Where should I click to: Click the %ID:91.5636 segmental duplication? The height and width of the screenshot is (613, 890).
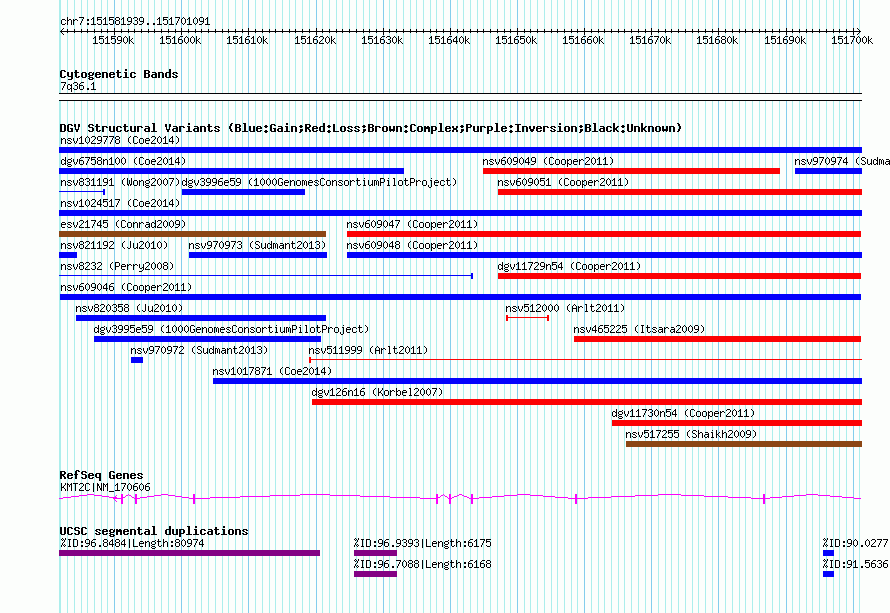click(x=828, y=574)
